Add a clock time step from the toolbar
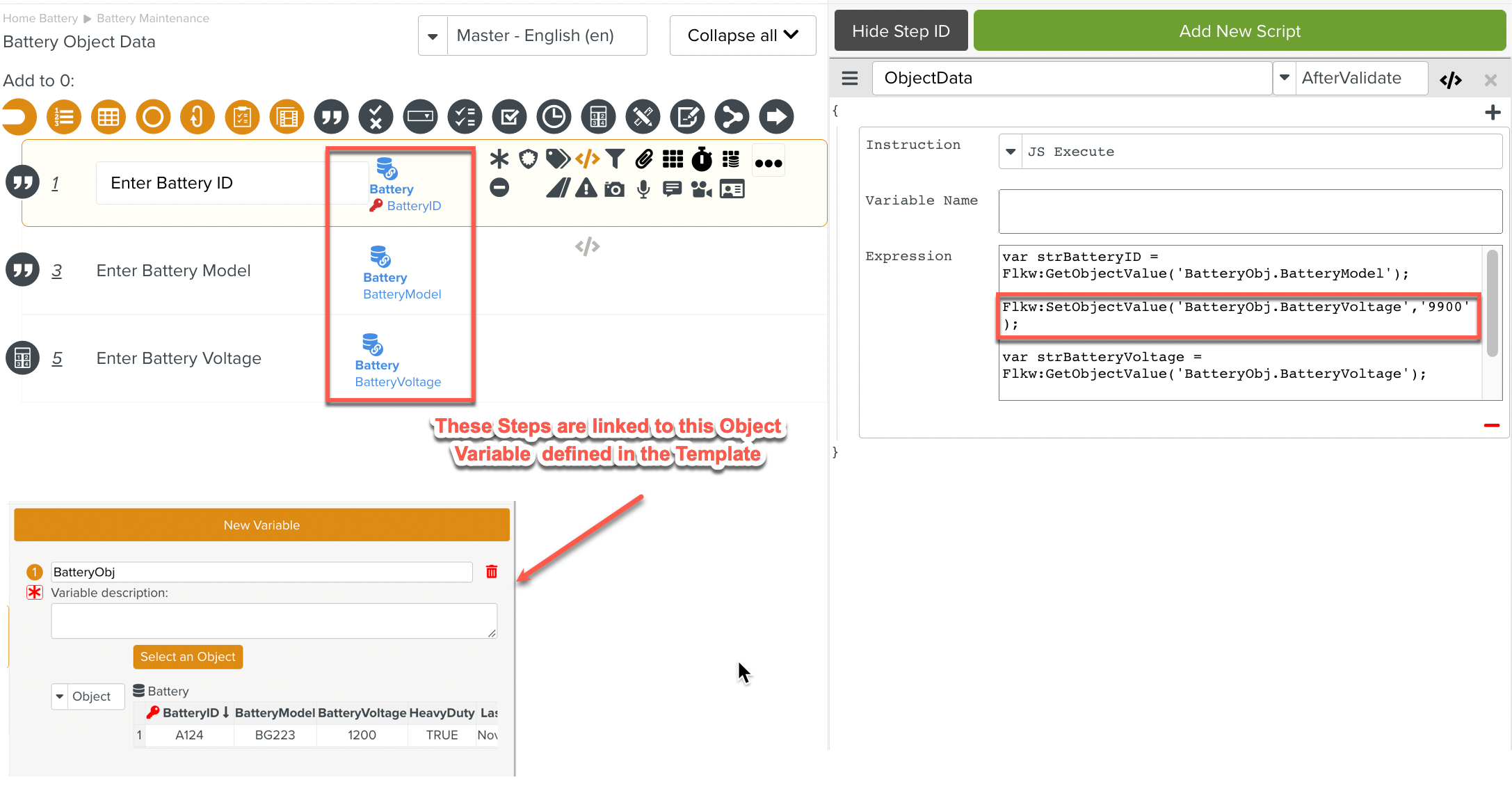 point(554,117)
